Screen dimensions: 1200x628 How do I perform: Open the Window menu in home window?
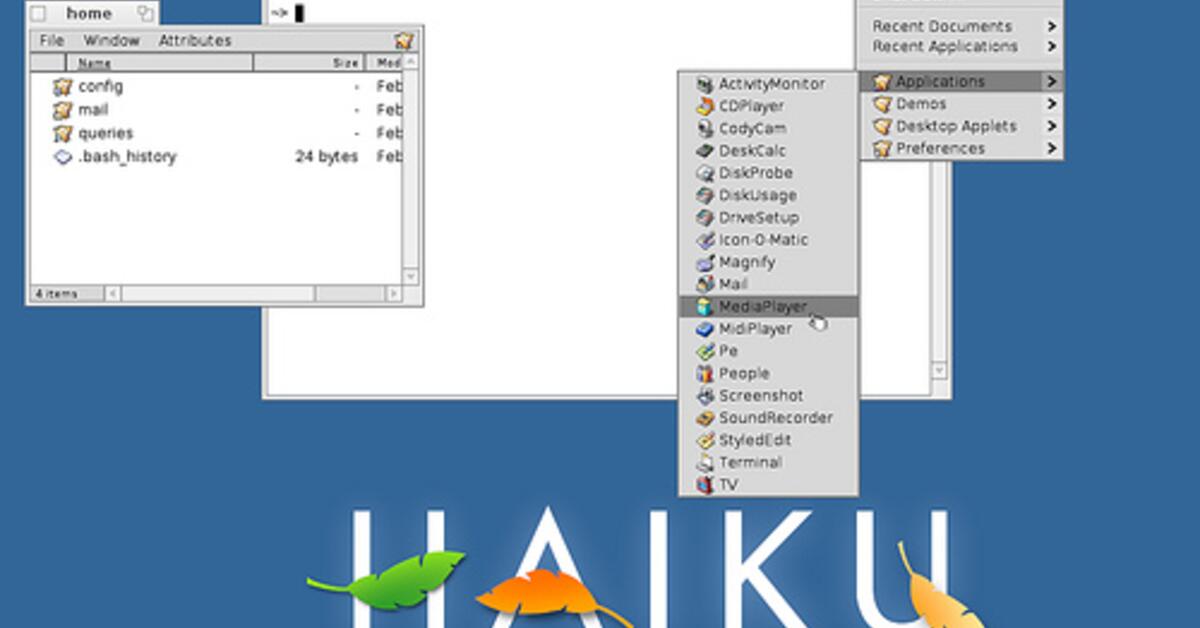112,41
